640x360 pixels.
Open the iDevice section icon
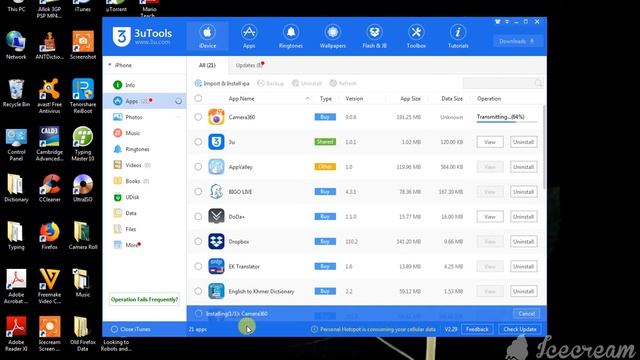[x=207, y=33]
